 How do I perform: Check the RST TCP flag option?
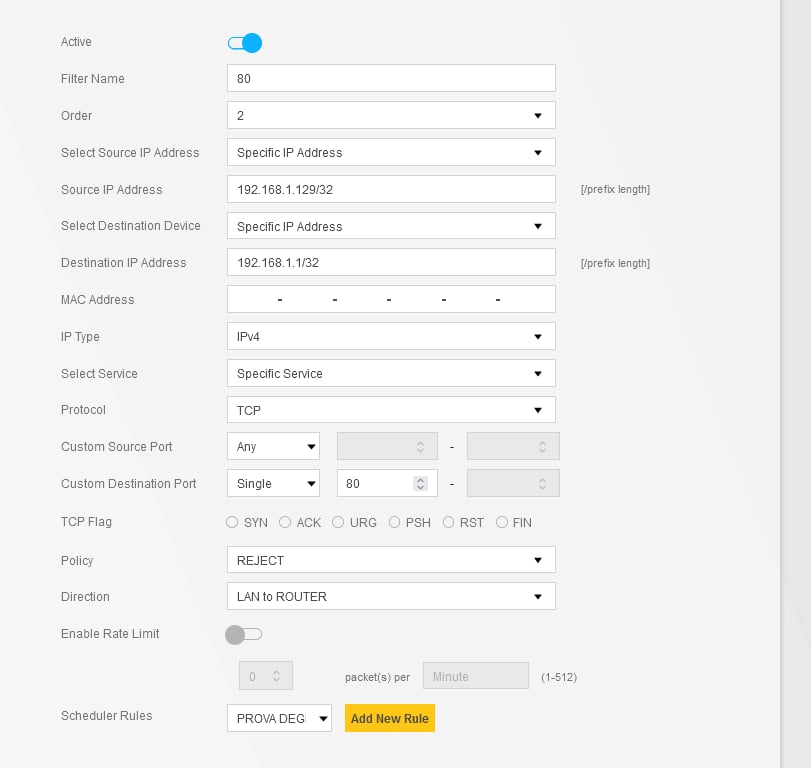coord(449,522)
